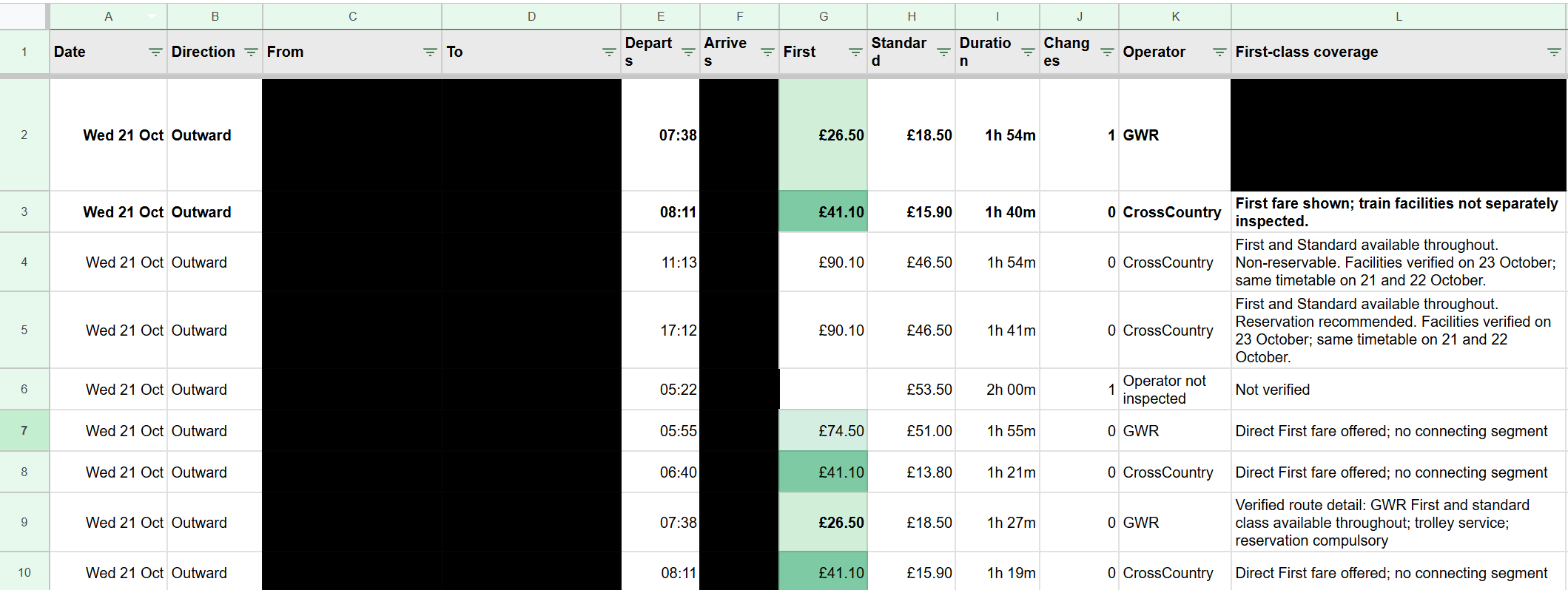Click the 'Verified route detail' coverage cell
The image size is (1568, 590).
click(x=1399, y=522)
